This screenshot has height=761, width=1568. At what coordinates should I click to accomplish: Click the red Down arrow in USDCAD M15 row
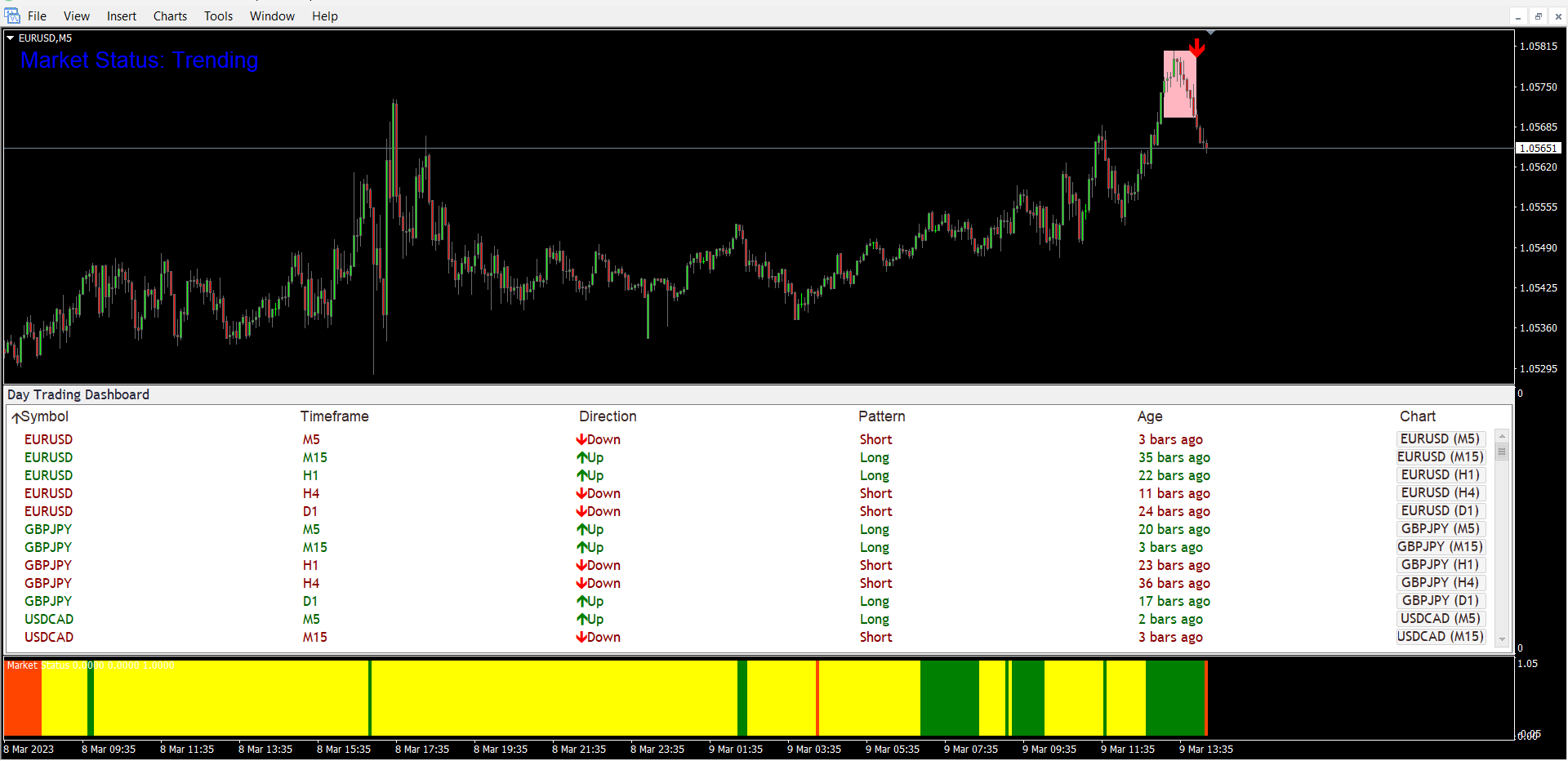(581, 637)
